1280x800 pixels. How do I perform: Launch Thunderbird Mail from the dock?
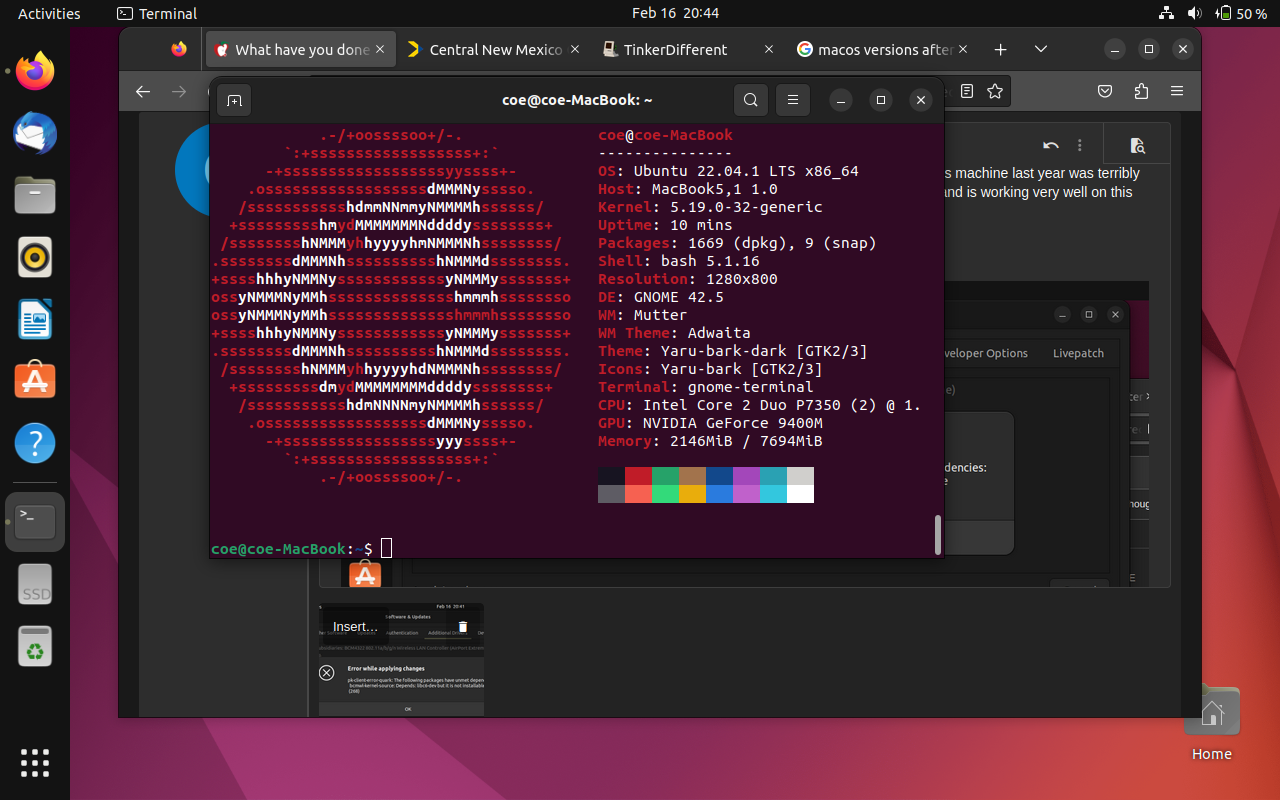pyautogui.click(x=35, y=134)
